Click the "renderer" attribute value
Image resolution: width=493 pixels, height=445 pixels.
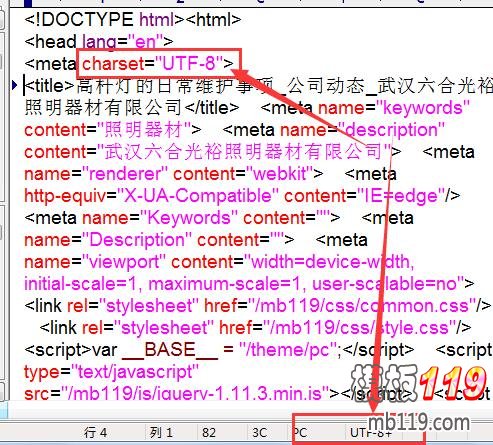click(124, 174)
